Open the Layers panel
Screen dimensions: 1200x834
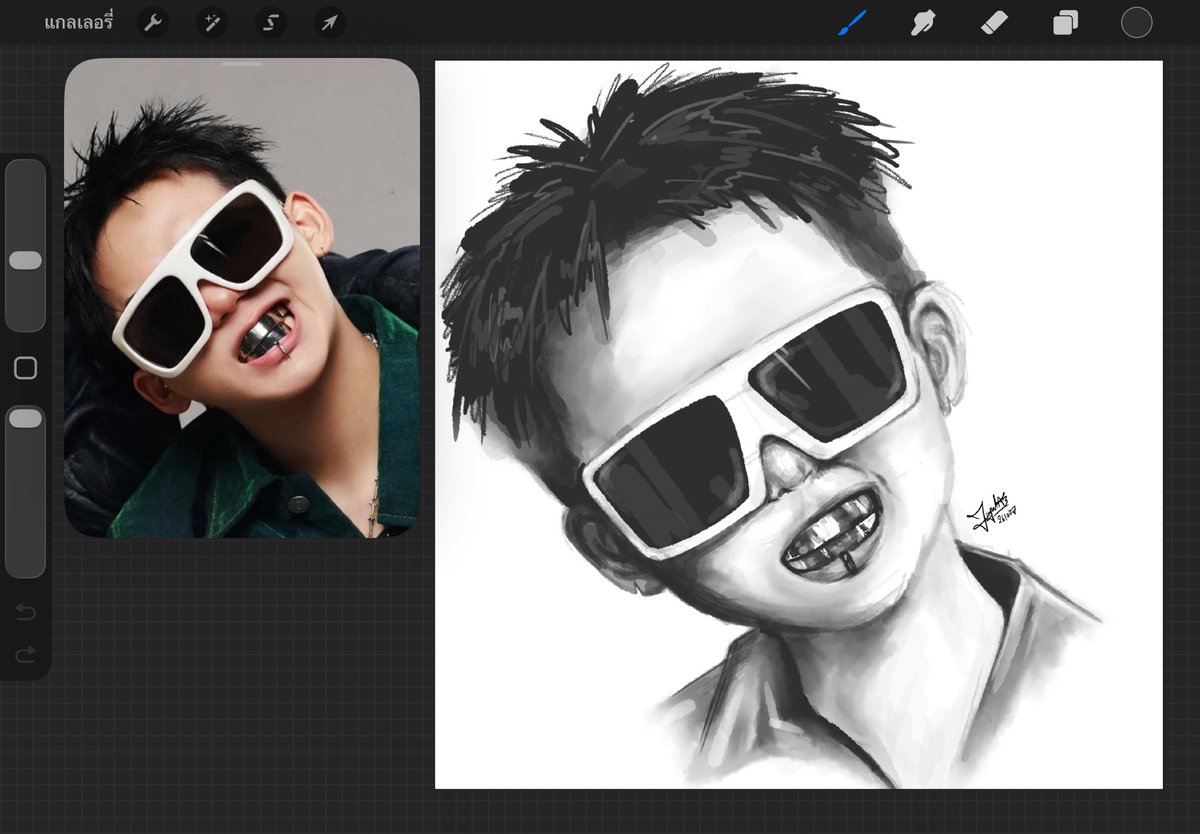coord(1065,22)
